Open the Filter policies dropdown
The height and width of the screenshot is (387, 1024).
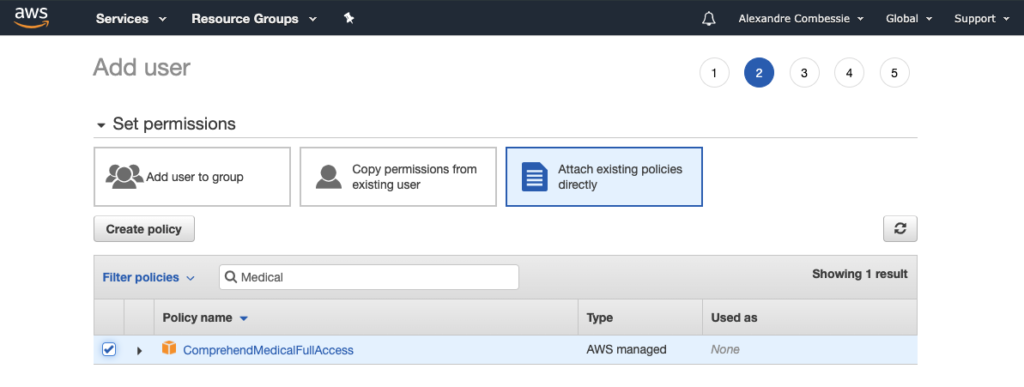coord(148,277)
